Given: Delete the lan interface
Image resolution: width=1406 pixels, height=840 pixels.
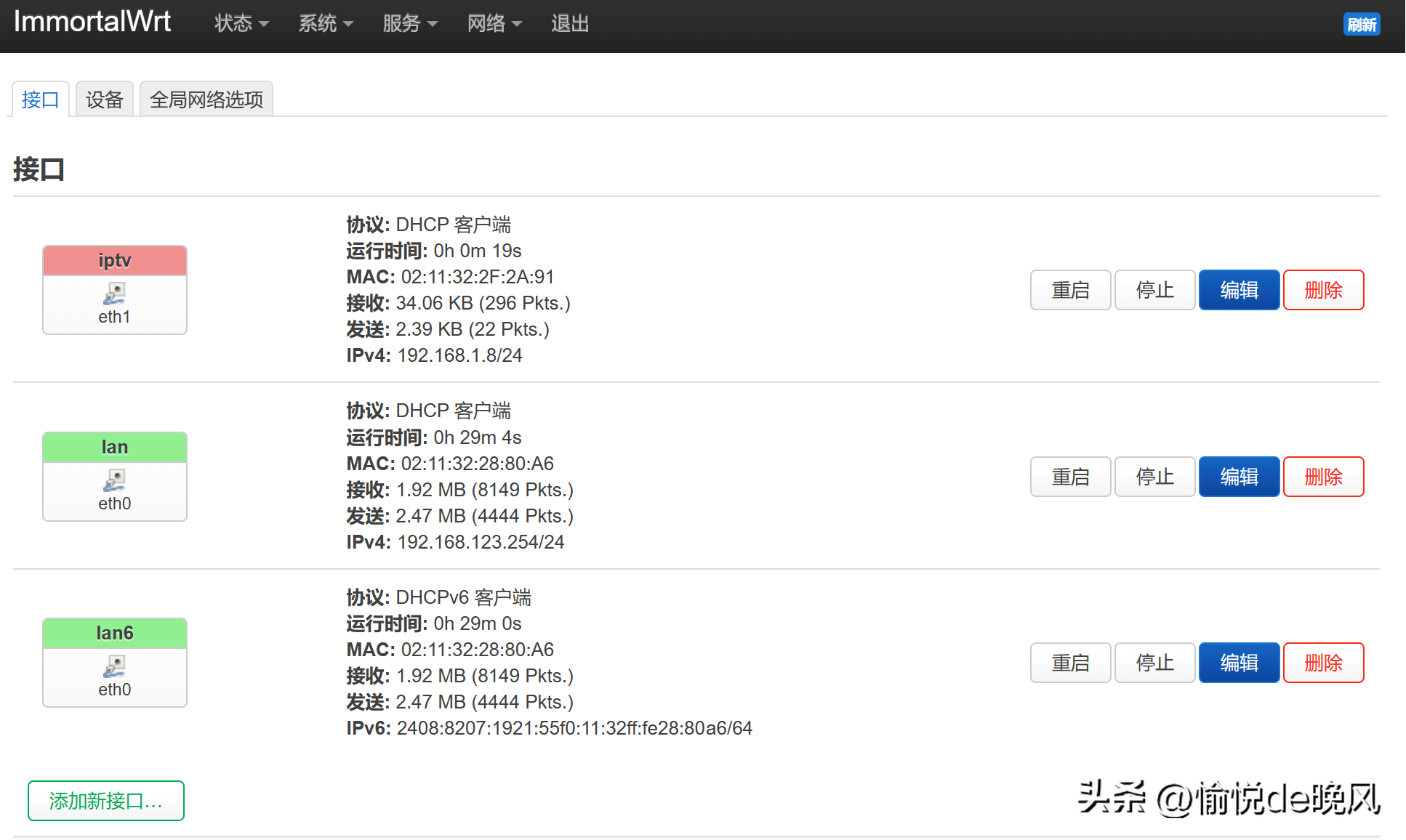Looking at the screenshot, I should coord(1323,477).
